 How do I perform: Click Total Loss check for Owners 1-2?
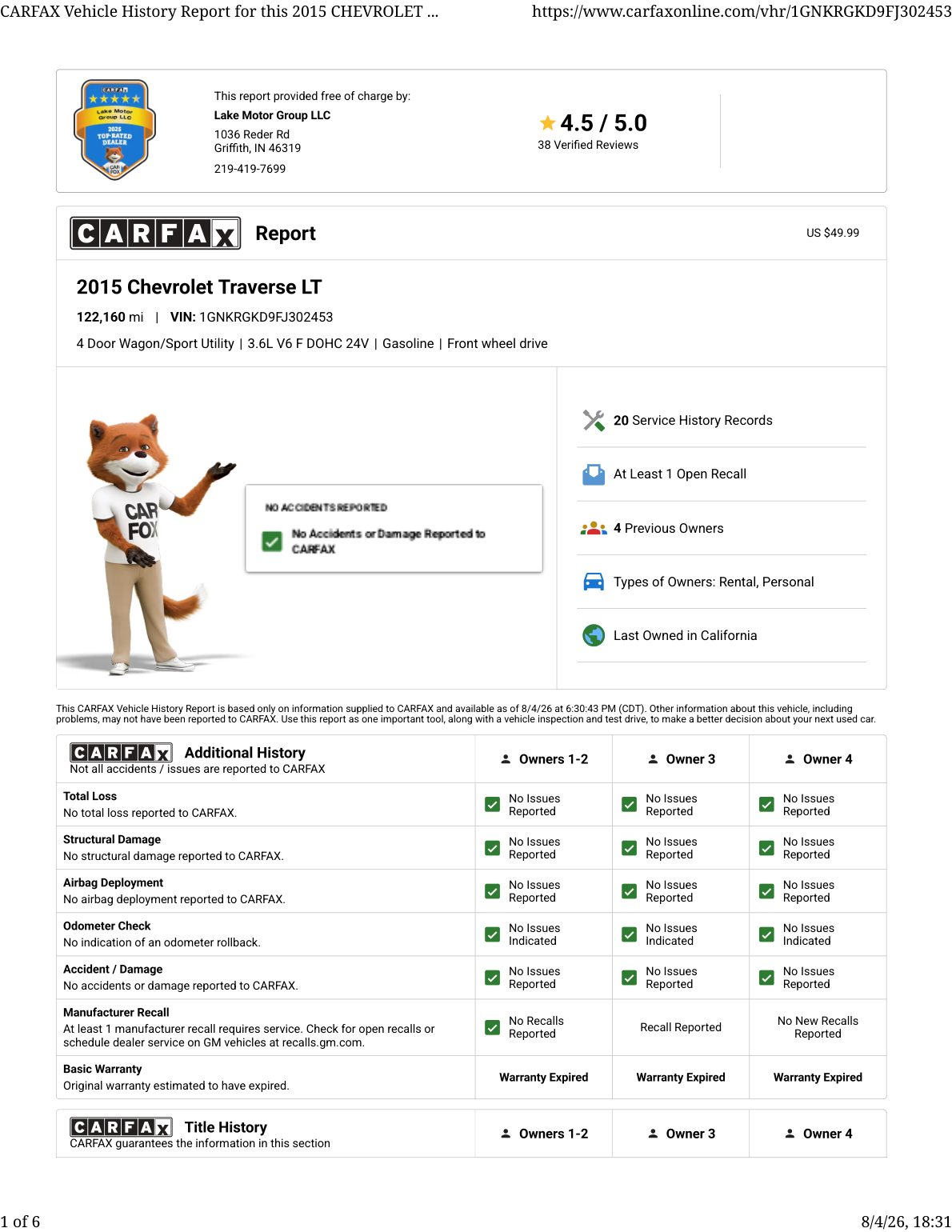click(493, 805)
